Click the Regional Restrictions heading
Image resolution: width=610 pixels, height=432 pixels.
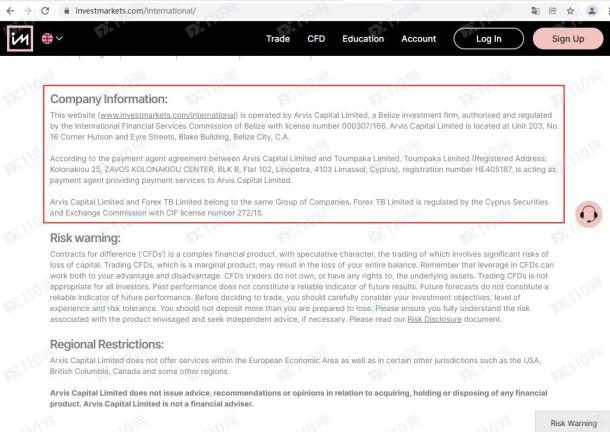click(107, 344)
